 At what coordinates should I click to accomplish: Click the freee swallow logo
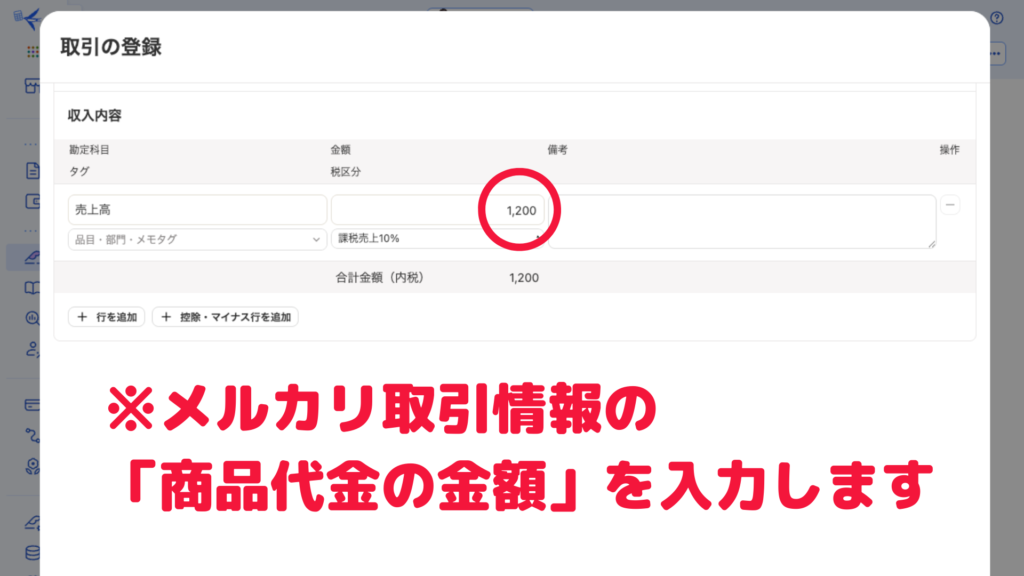tap(30, 19)
